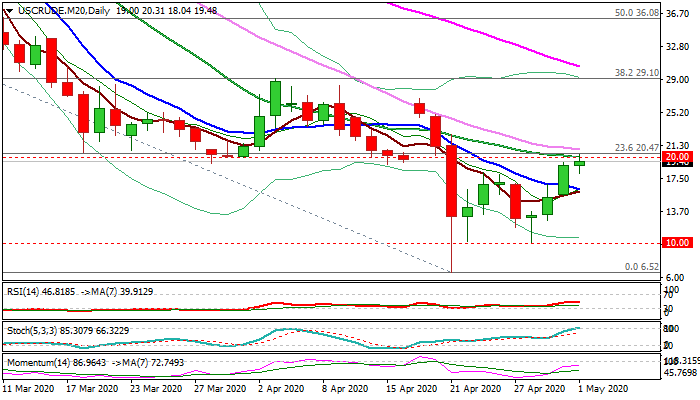Click the tall green candle near 2 April
This screenshot has width=700, height=400.
tap(275, 97)
